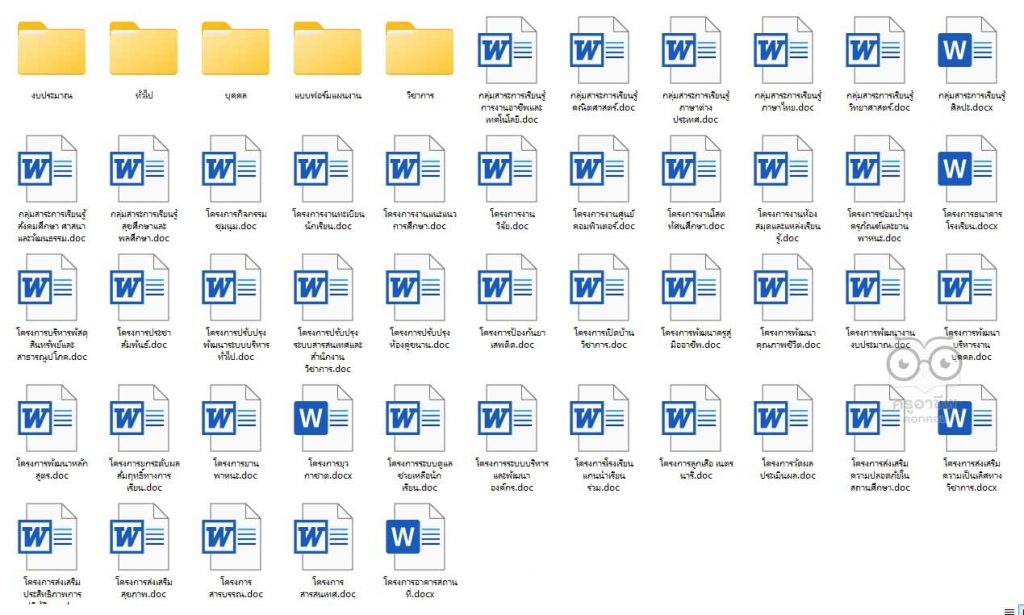Viewport: 1024px width, 615px height.
Task: Click the โครงการพัฒนาบริหารงานบุคคล.doc document icon
Action: tap(968, 287)
